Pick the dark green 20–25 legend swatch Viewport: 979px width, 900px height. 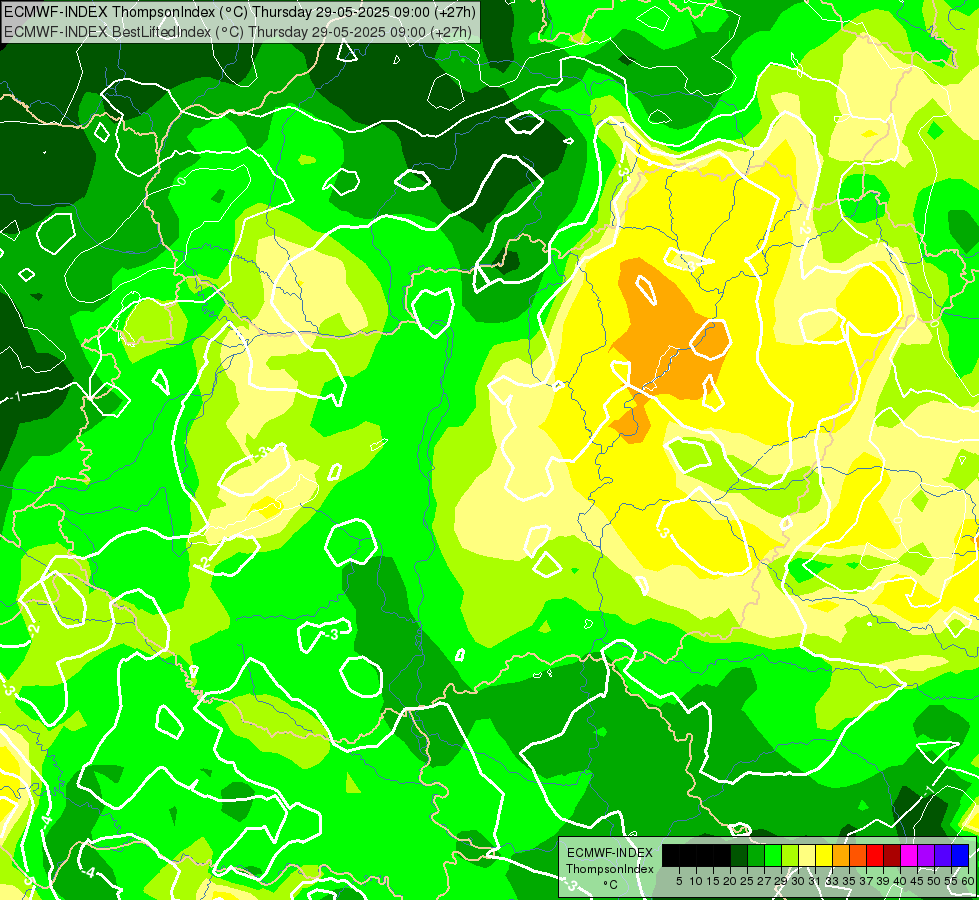(739, 855)
